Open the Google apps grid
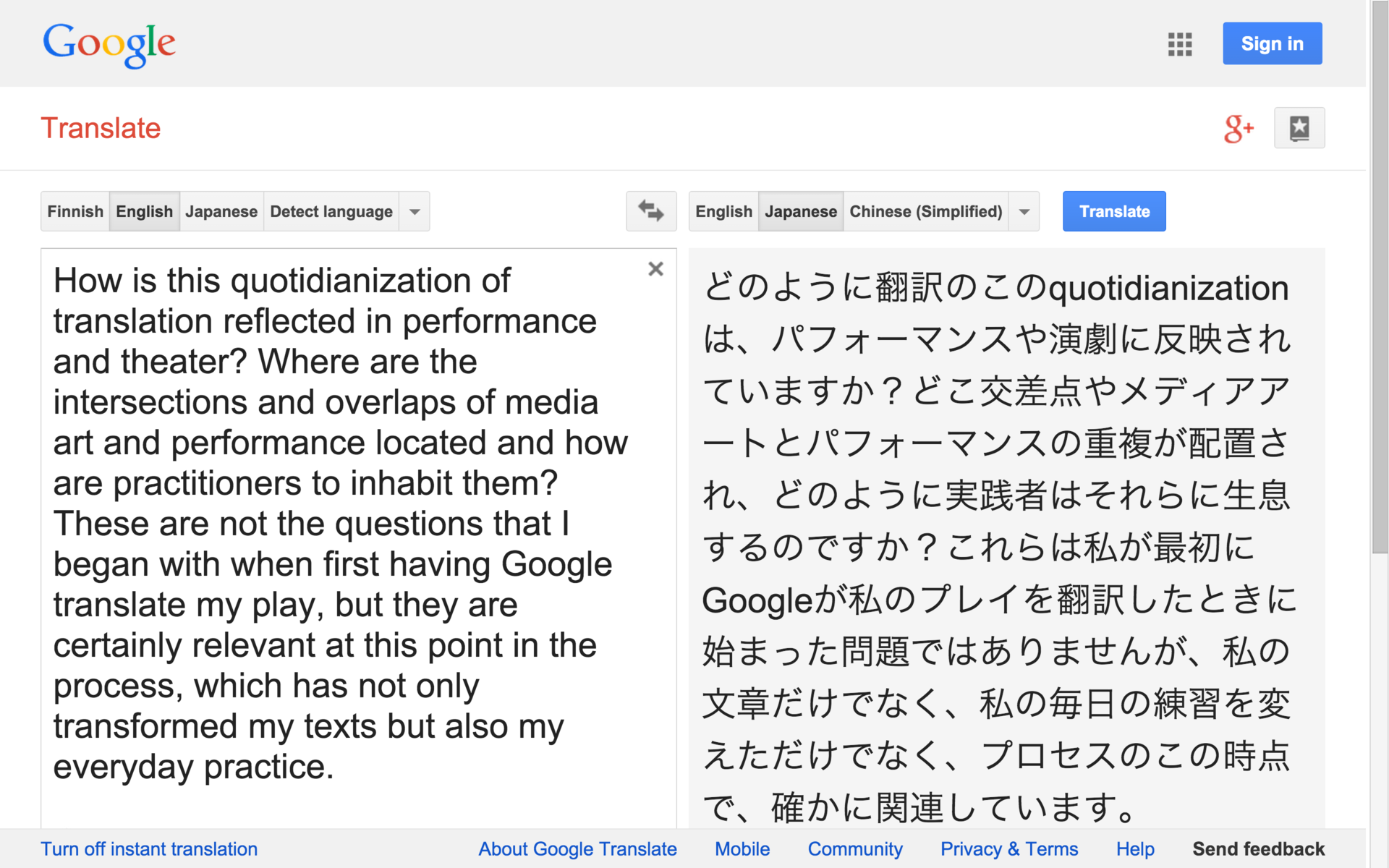This screenshot has width=1389, height=868. (1179, 44)
